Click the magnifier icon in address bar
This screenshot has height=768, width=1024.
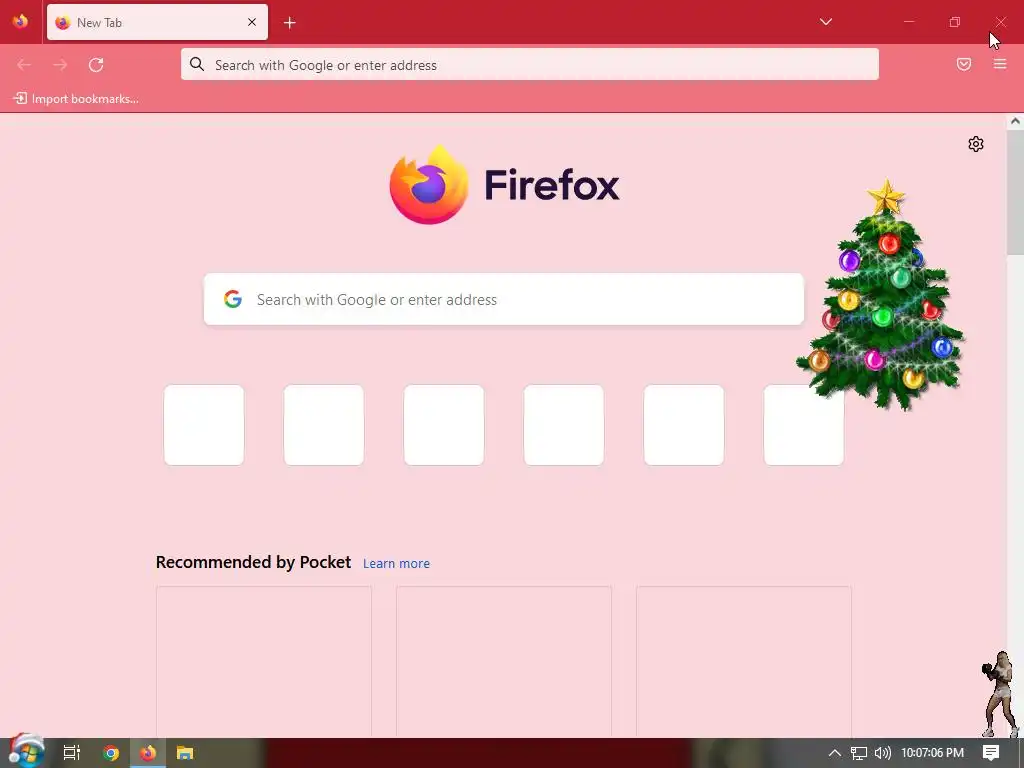(197, 64)
